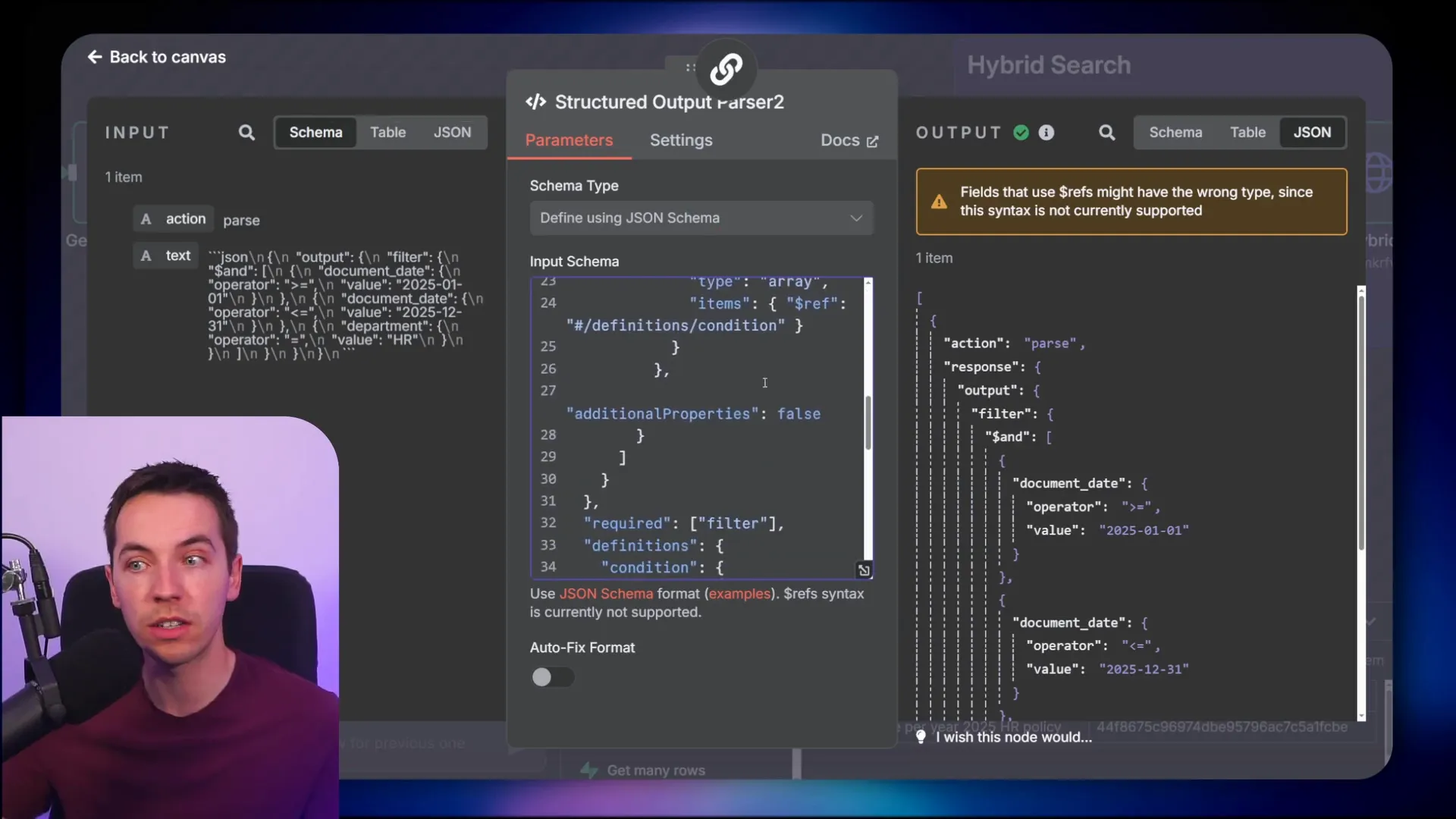Click the "2025-12-31" value in OUTPUT
The image size is (1456, 819).
1144,670
